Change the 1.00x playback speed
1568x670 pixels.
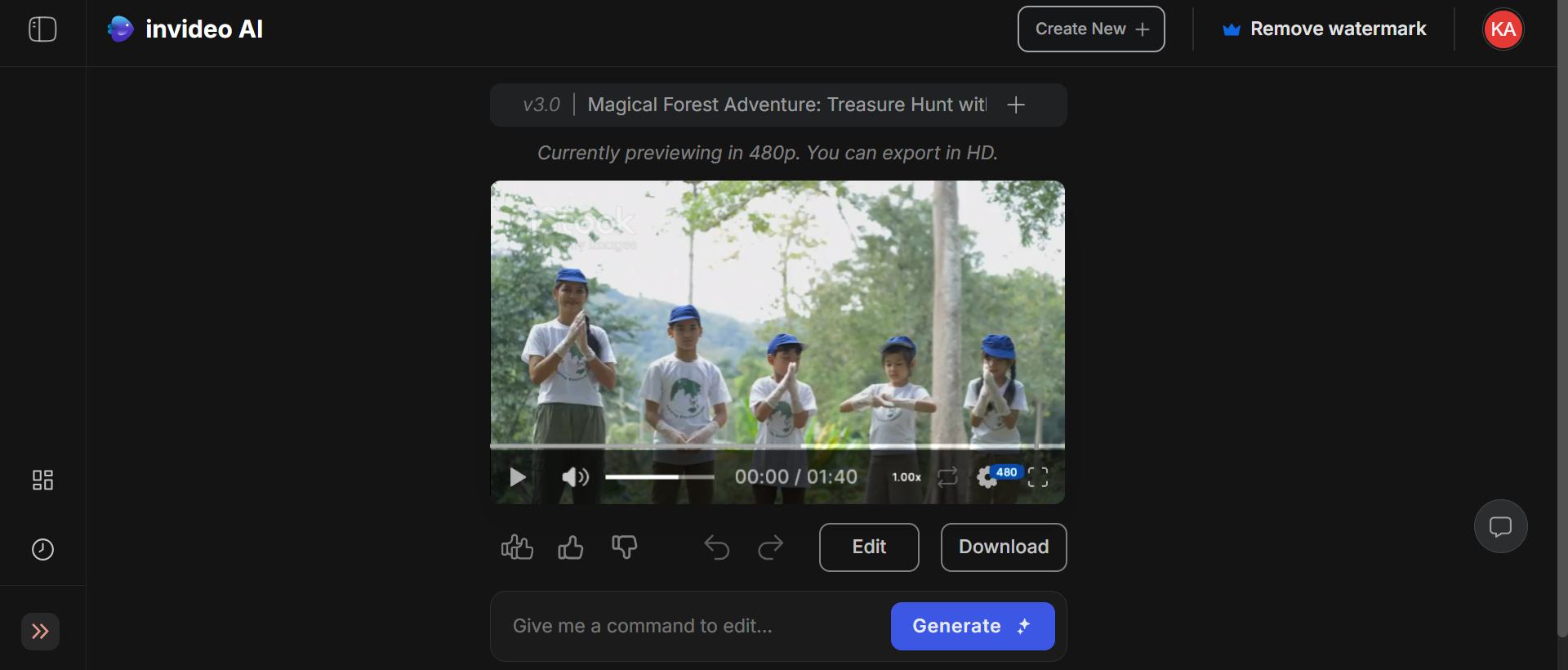pyautogui.click(x=906, y=477)
